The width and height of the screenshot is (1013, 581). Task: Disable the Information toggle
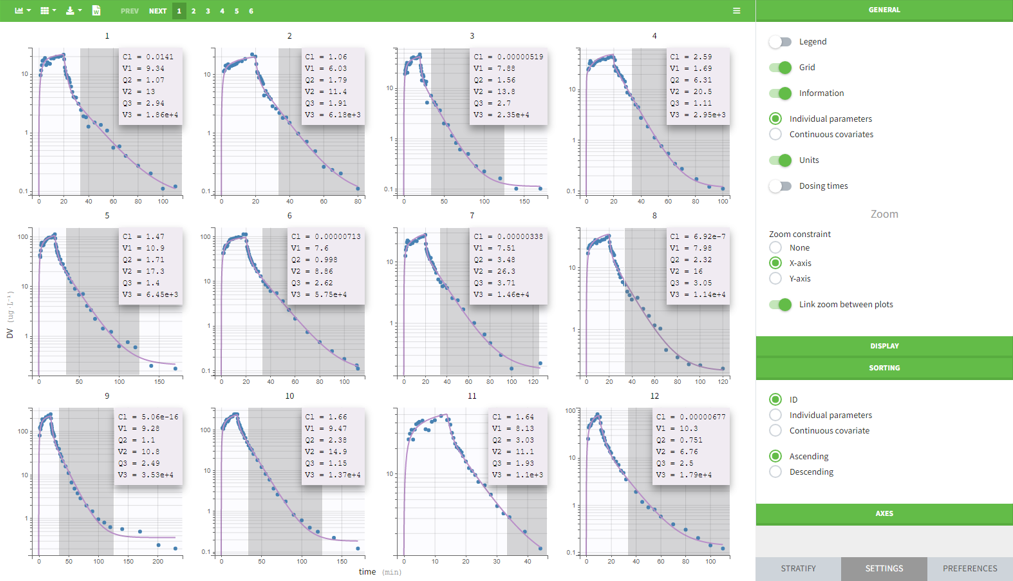pos(780,93)
